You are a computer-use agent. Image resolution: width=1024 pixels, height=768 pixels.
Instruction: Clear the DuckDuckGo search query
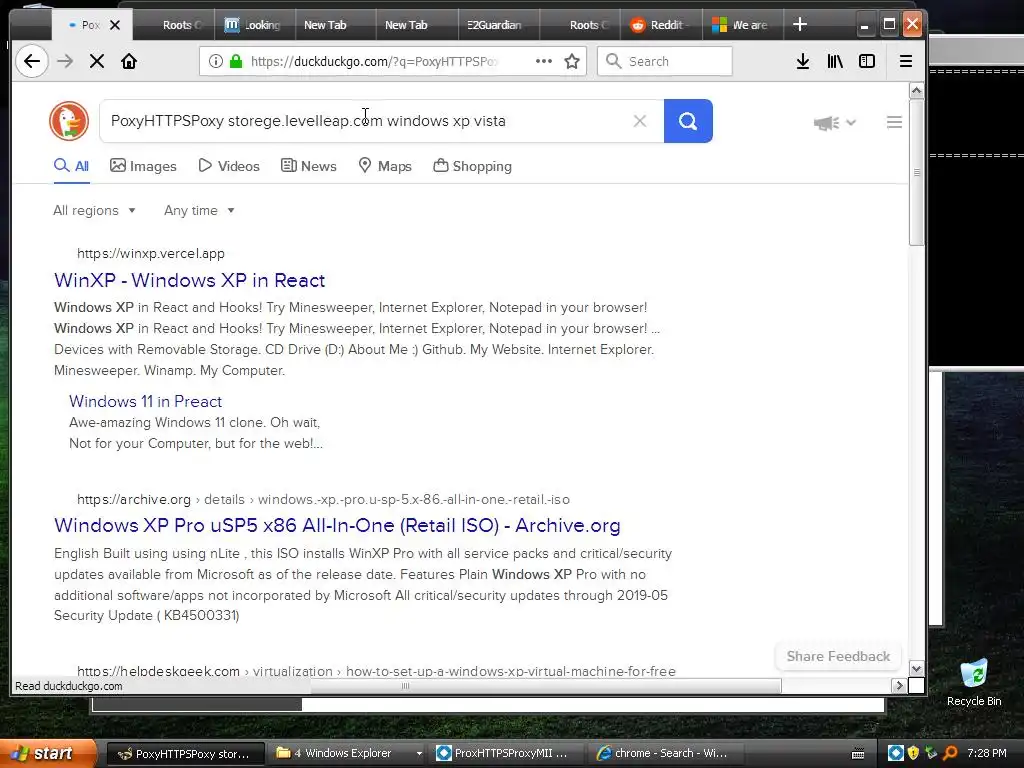[640, 121]
